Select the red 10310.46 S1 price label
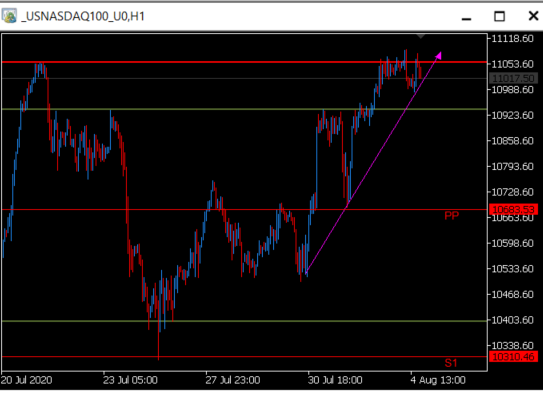Screen dimensions: 543x394 (x=513, y=357)
